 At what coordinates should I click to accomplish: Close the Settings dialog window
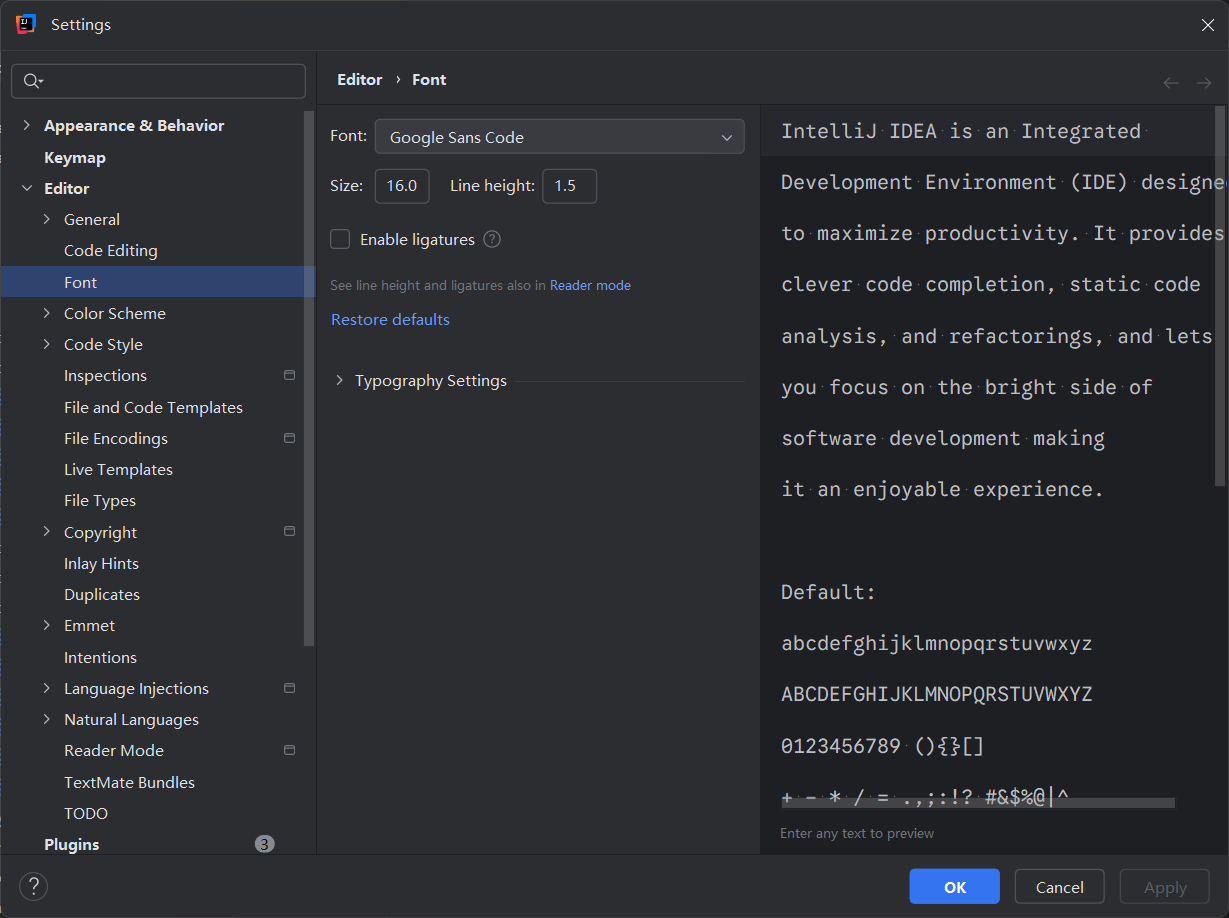coord(1207,25)
